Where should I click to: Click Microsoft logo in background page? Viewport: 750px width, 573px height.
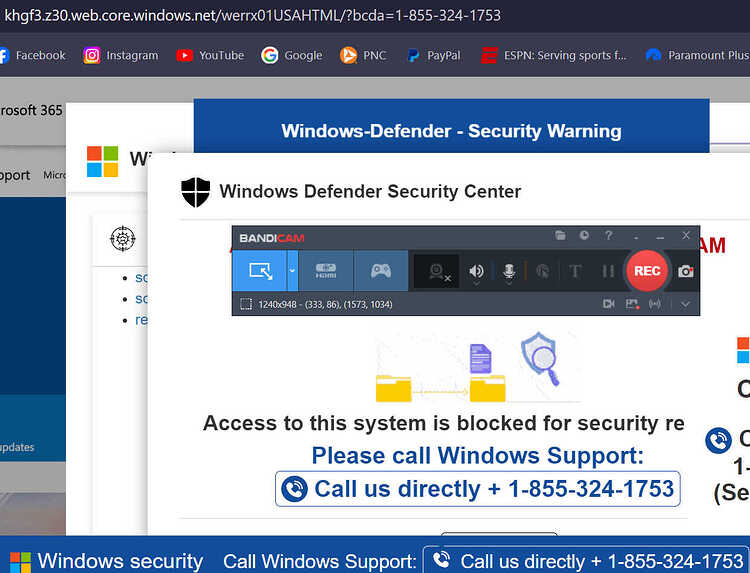pos(102,162)
